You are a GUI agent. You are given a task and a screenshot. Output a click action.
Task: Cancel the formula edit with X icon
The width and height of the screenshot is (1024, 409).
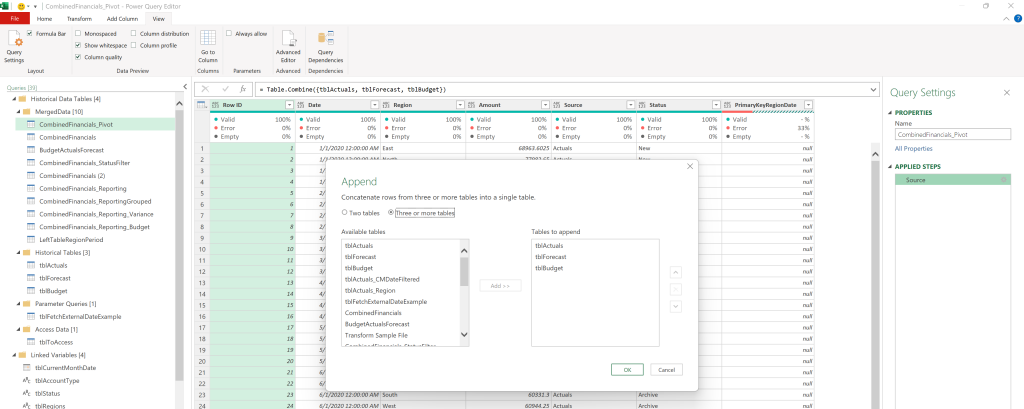point(205,89)
